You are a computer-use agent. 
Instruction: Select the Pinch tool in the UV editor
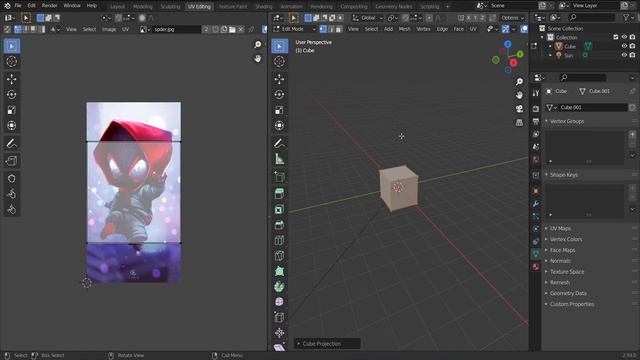pyautogui.click(x=11, y=209)
